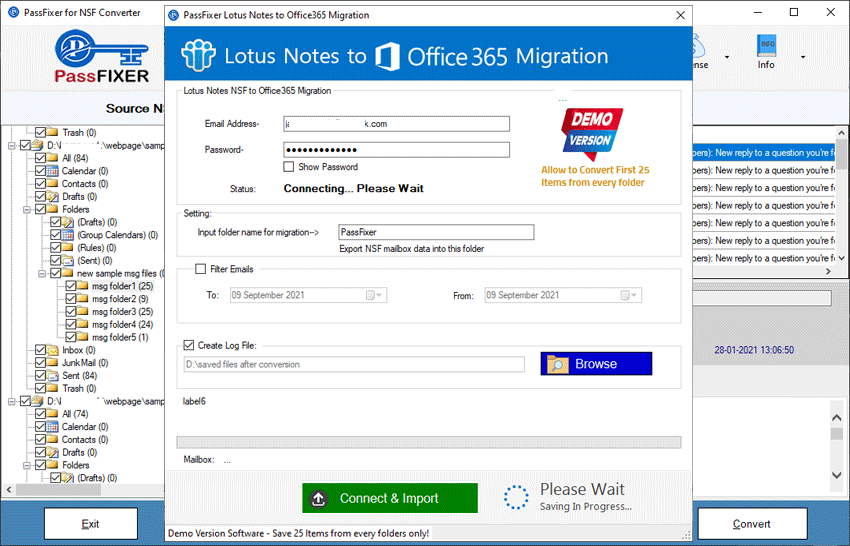The image size is (850, 546).
Task: Click the preview pane scroll down arrow
Action: [x=837, y=475]
